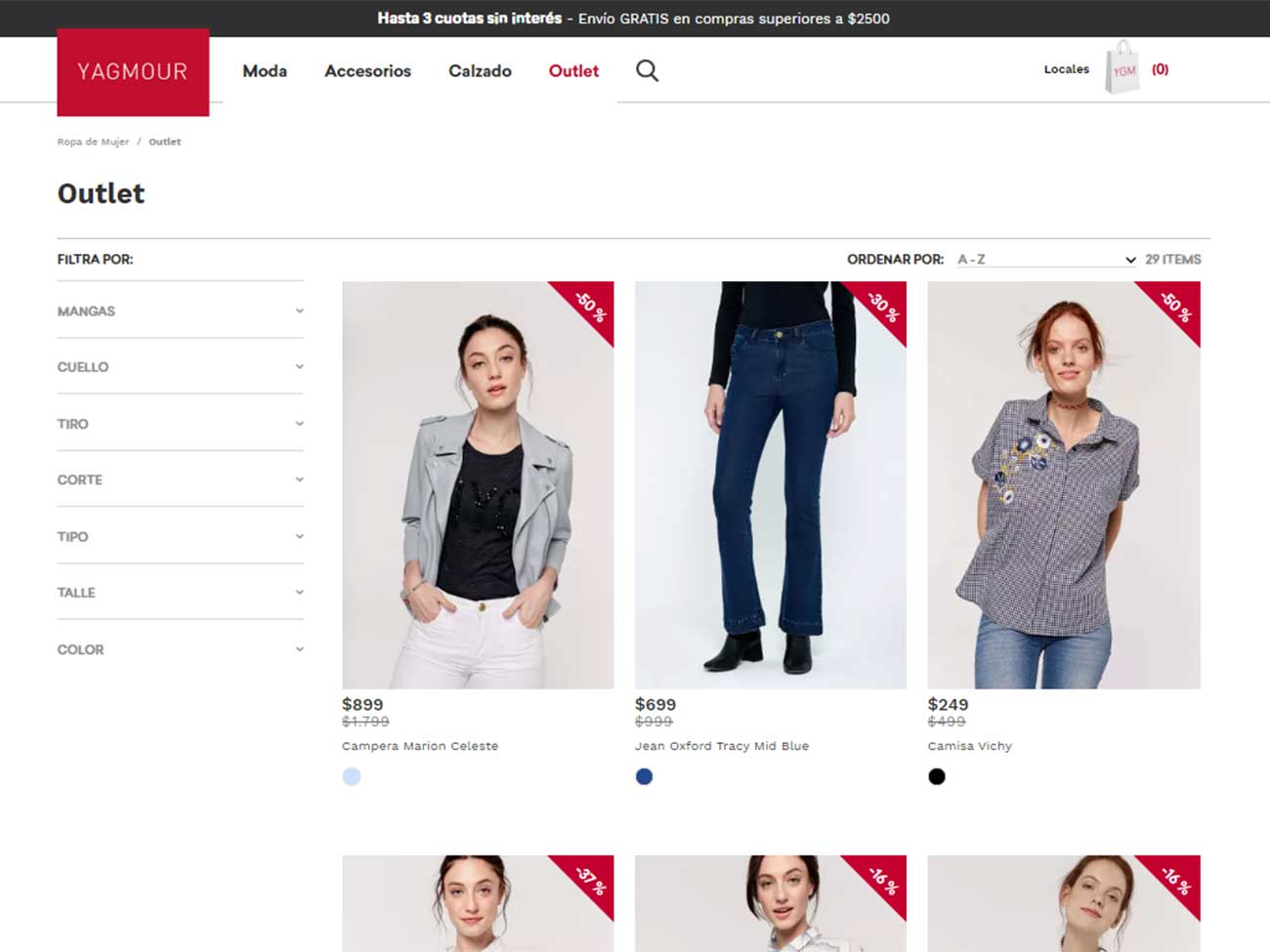
Task: Go to Ropa de Mujer breadcrumb
Action: [93, 142]
